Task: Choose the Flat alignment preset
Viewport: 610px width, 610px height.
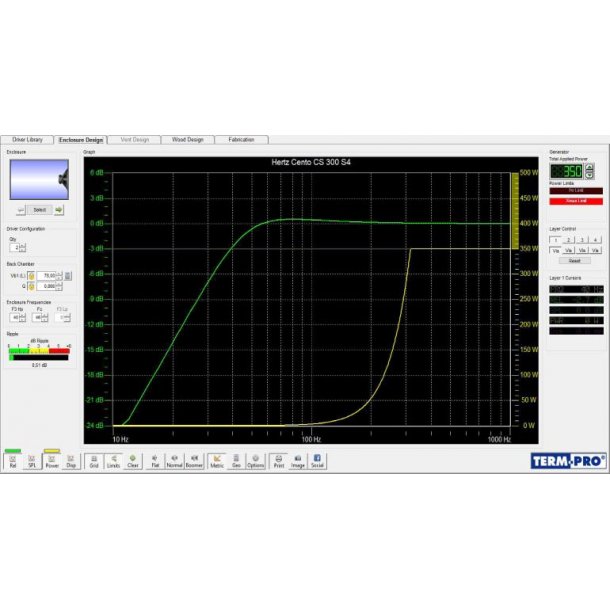Action: 155,461
